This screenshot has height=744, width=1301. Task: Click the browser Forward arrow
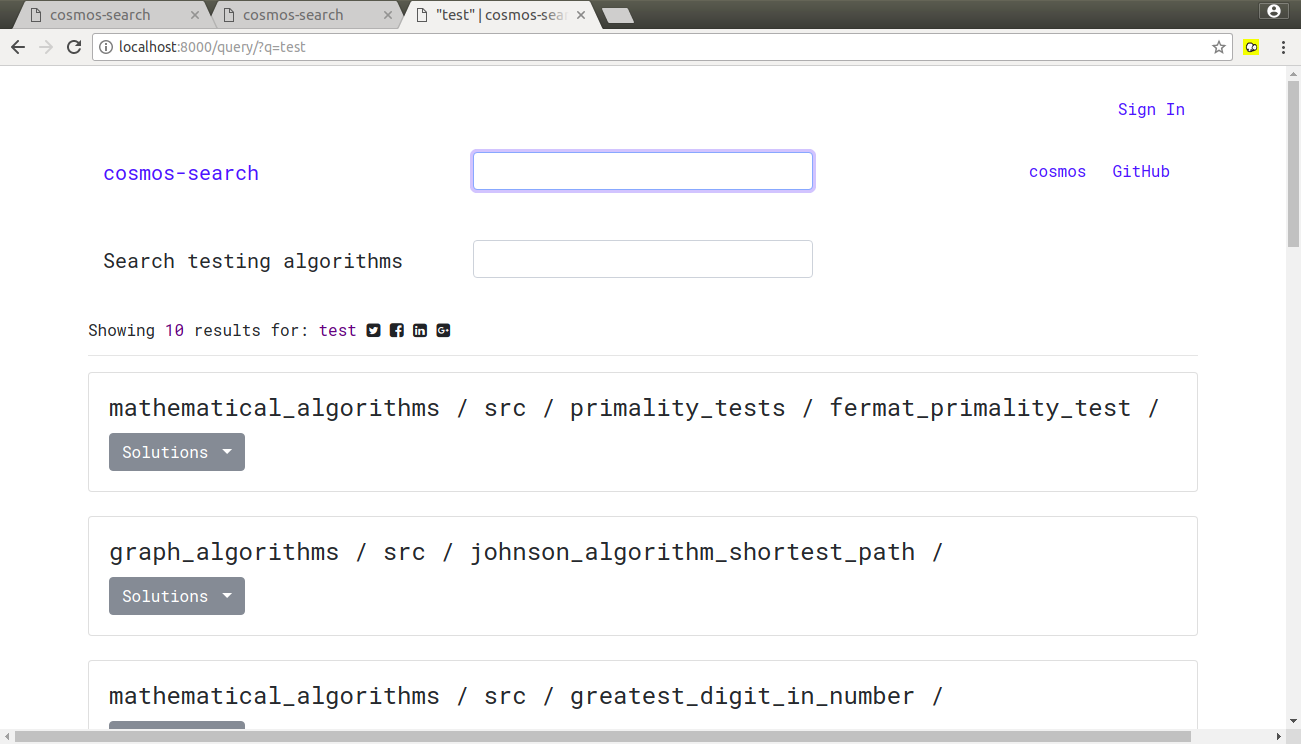click(46, 47)
